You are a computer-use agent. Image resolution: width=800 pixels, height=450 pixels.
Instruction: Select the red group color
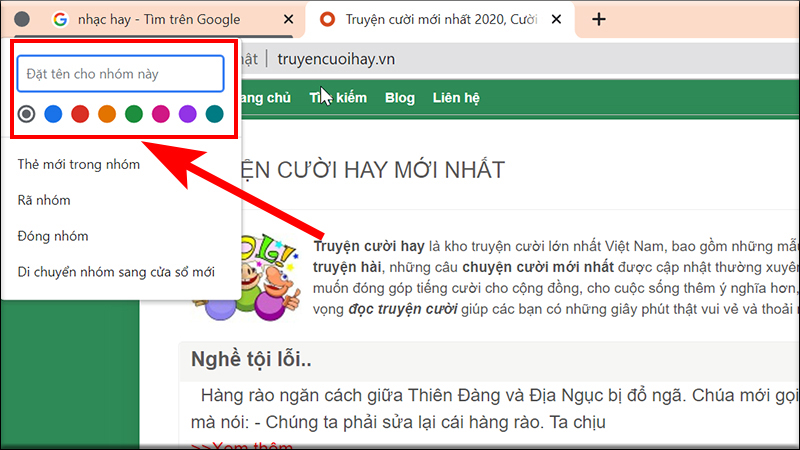(x=80, y=114)
